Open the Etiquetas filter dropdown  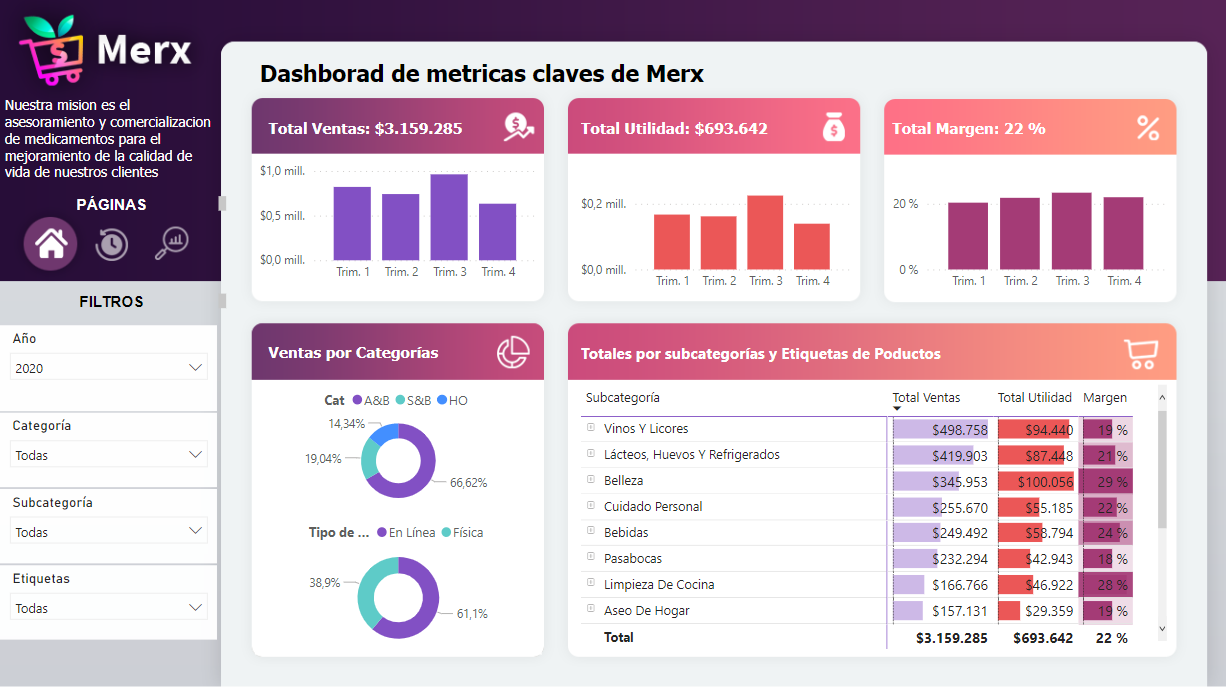(x=109, y=608)
